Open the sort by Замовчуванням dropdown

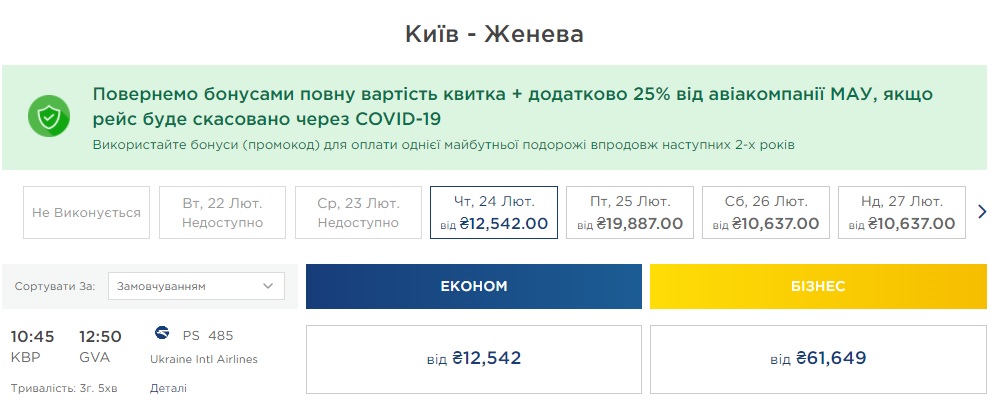(x=195, y=286)
